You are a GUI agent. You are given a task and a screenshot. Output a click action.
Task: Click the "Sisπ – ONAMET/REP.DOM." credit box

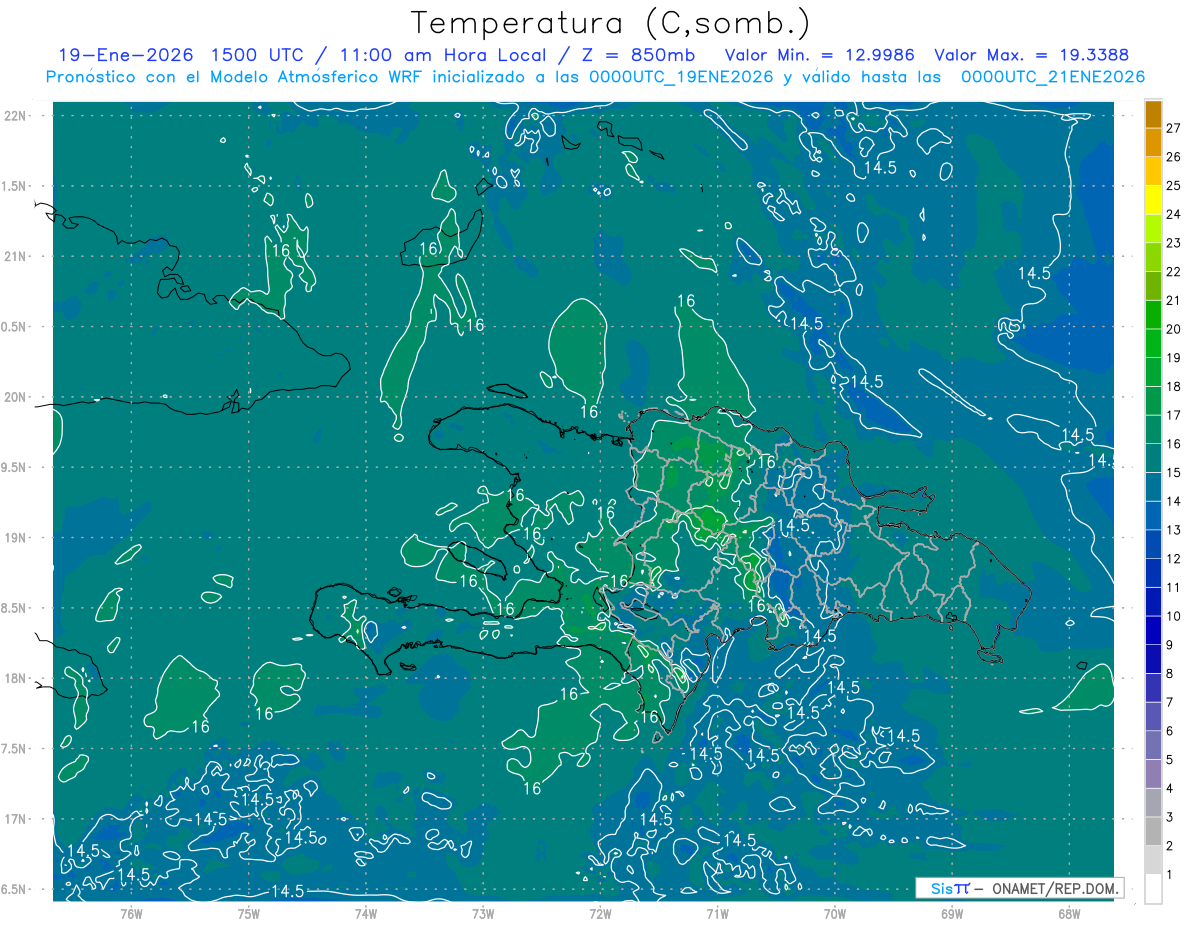click(1019, 888)
